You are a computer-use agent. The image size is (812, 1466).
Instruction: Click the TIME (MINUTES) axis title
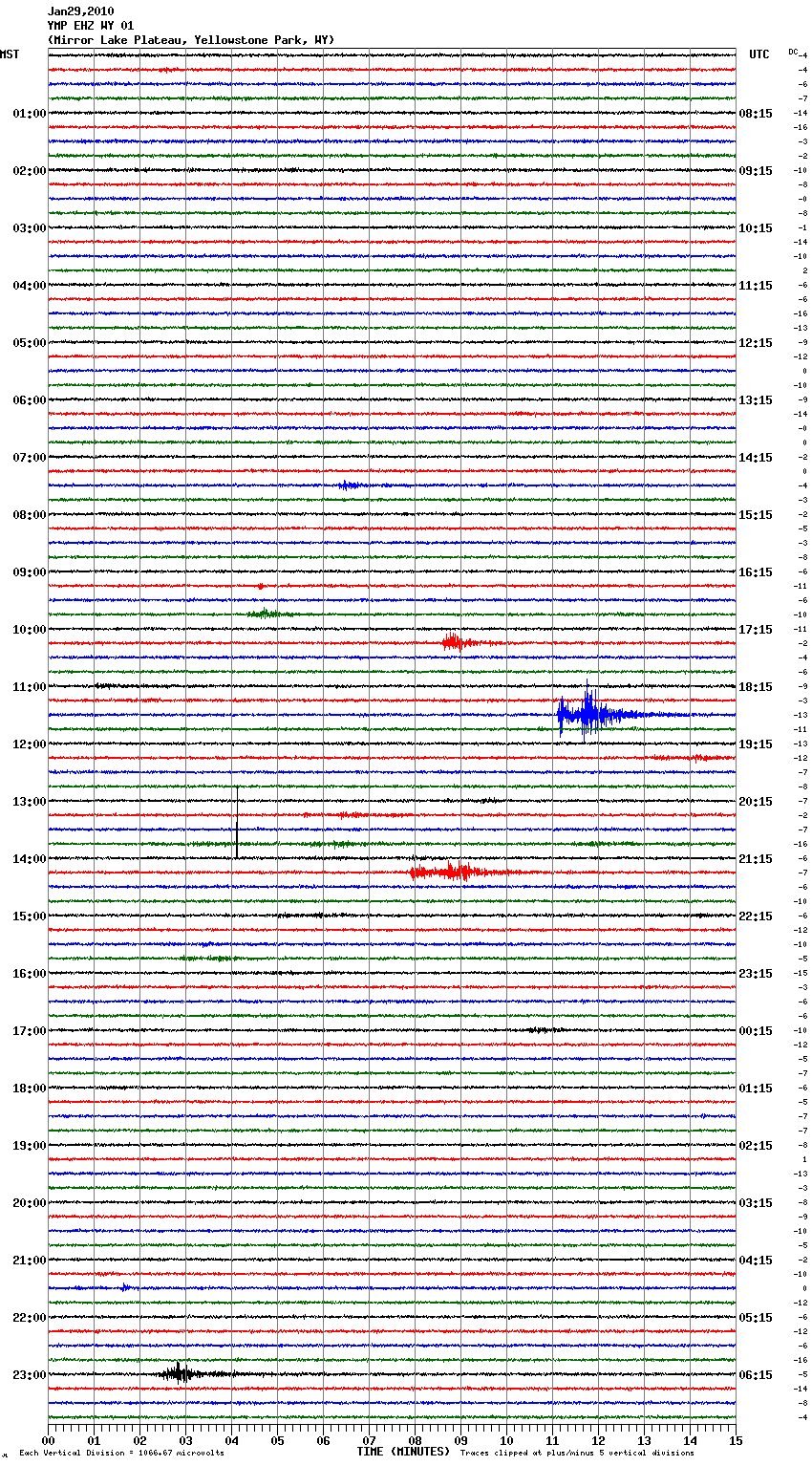(x=403, y=1452)
